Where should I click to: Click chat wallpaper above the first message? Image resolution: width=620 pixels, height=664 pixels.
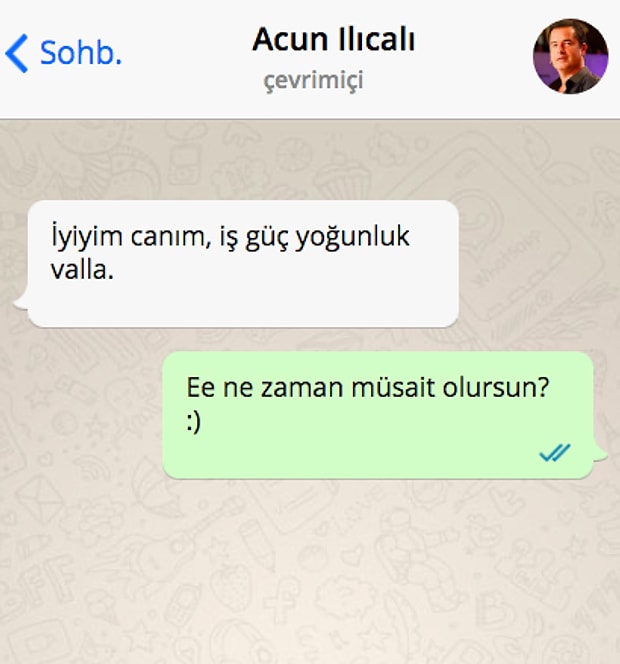310,159
